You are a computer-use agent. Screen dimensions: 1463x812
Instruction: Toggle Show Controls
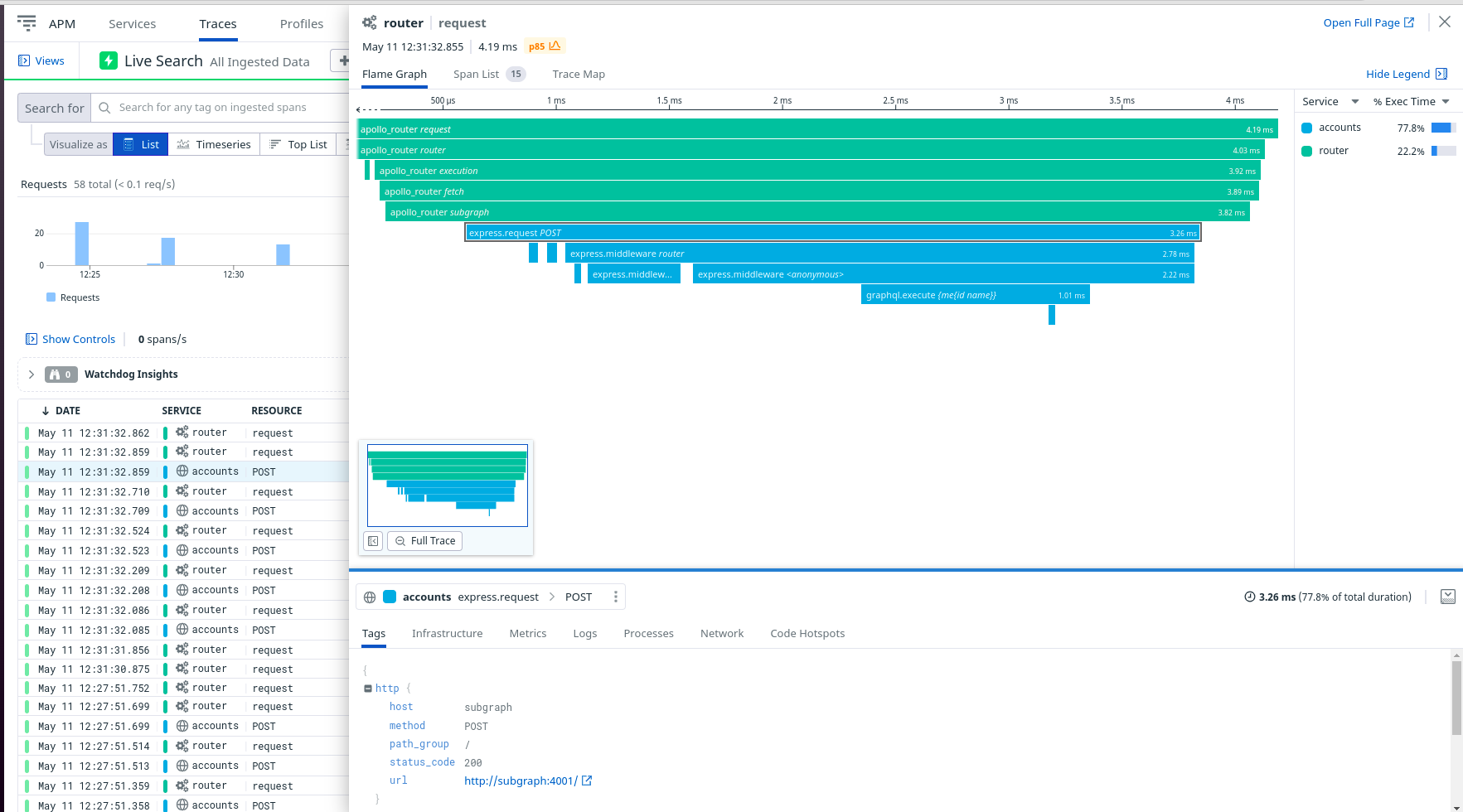click(70, 339)
